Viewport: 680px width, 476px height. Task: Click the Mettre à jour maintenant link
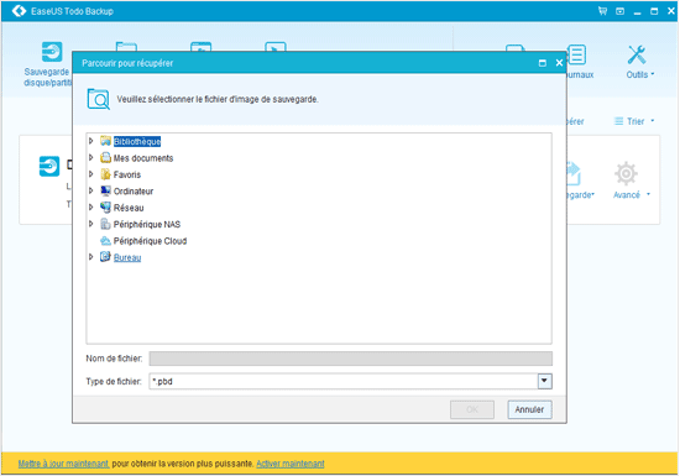(63, 463)
